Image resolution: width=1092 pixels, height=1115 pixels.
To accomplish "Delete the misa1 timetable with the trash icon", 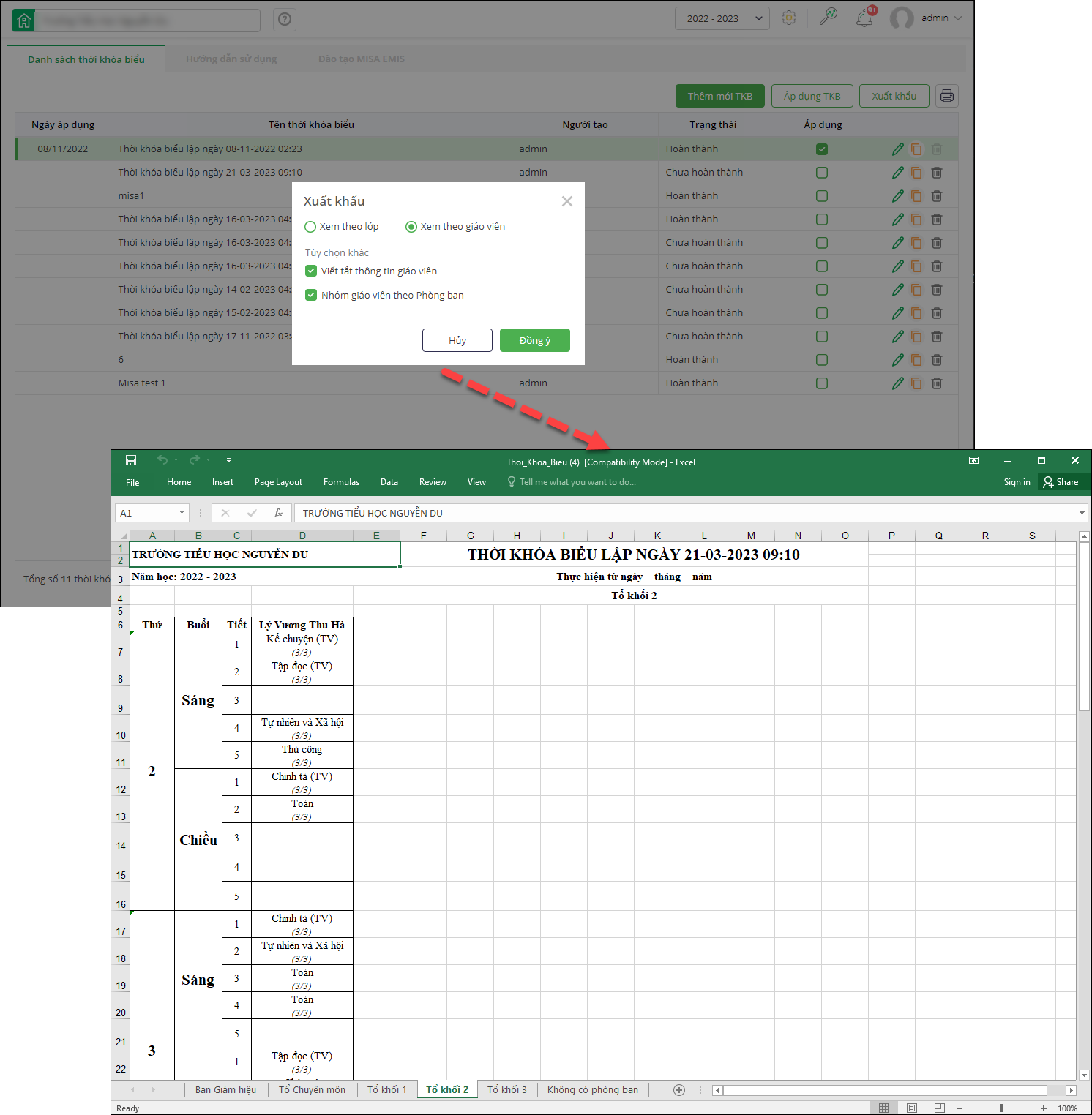I will (x=937, y=196).
